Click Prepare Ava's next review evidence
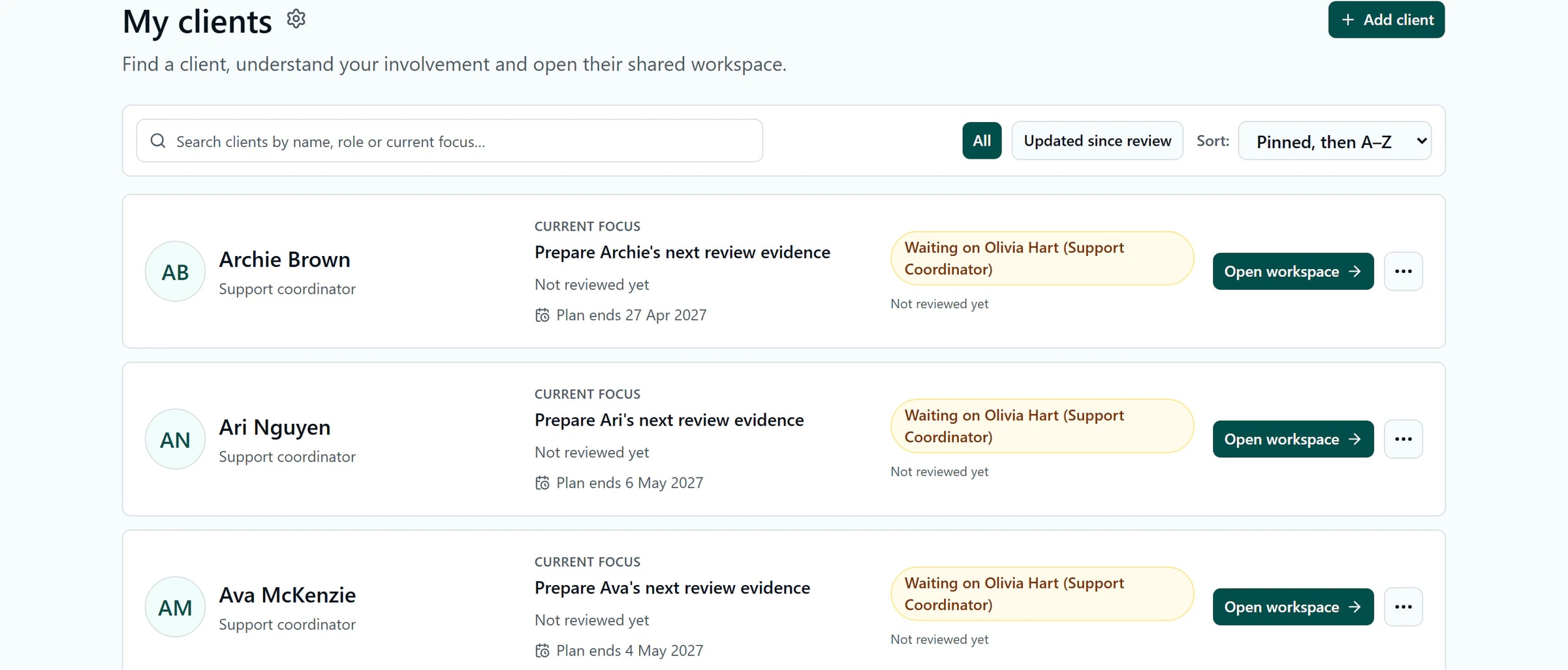This screenshot has height=670, width=1568. [x=672, y=588]
